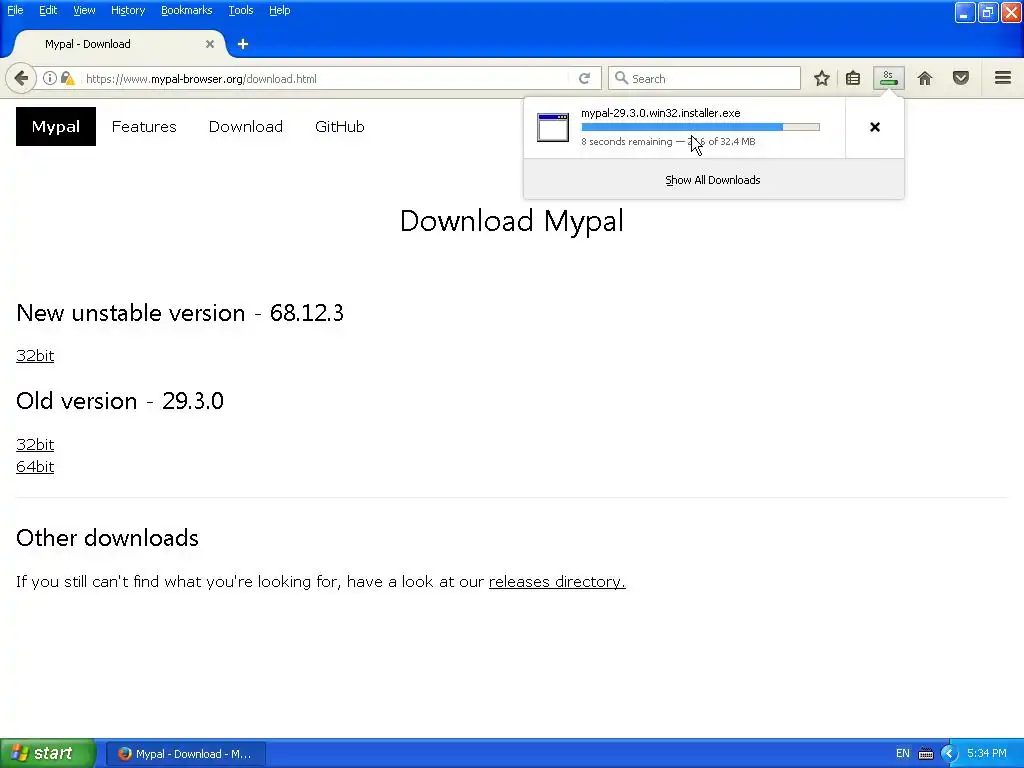The width and height of the screenshot is (1024, 768).
Task: Show bookmarks list icon in toolbar
Action: click(853, 78)
